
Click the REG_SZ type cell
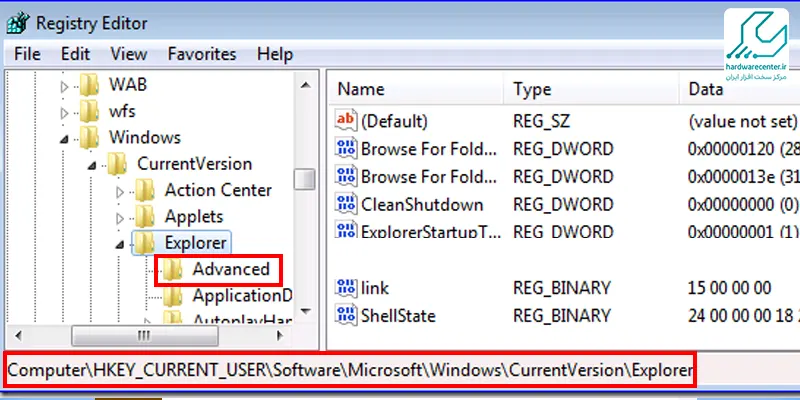pyautogui.click(x=542, y=121)
